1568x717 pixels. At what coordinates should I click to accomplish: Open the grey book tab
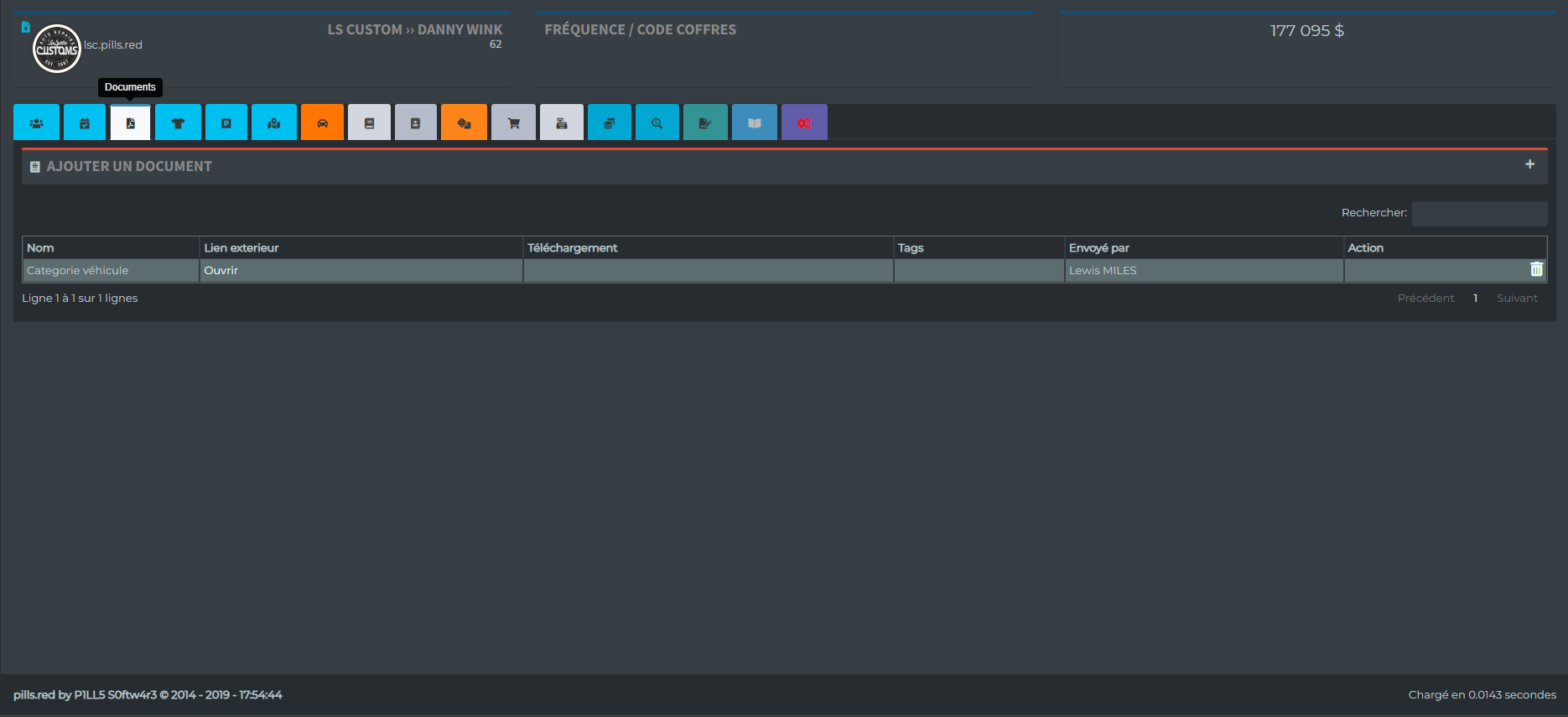coord(369,122)
